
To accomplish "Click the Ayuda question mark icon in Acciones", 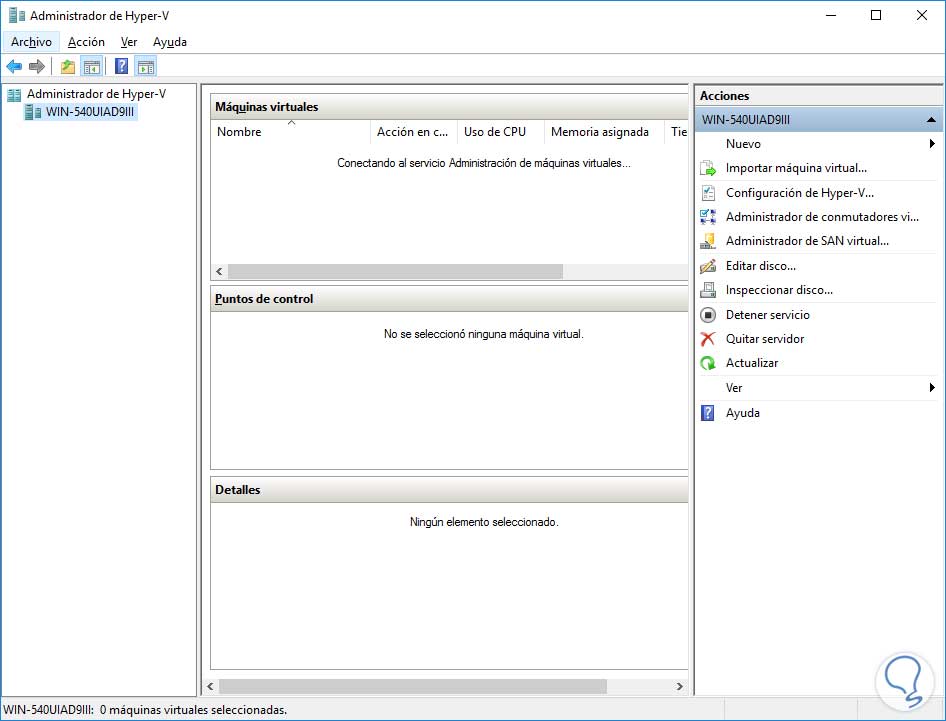I will coord(708,413).
